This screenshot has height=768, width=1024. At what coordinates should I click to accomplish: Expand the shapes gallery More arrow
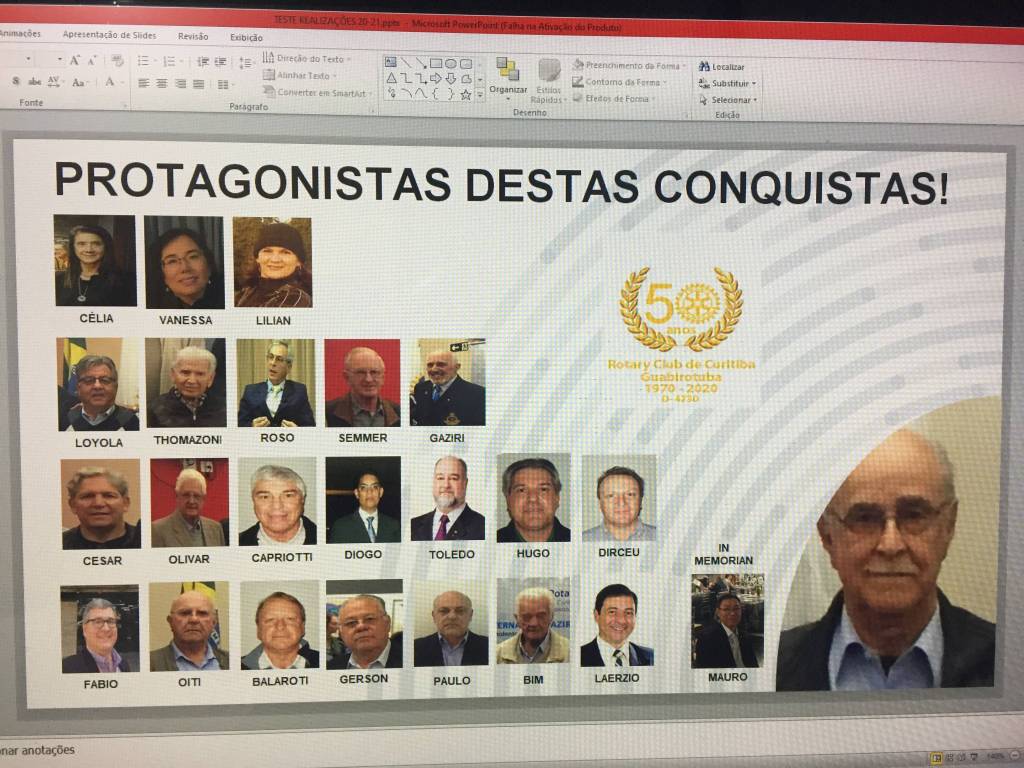pos(480,95)
